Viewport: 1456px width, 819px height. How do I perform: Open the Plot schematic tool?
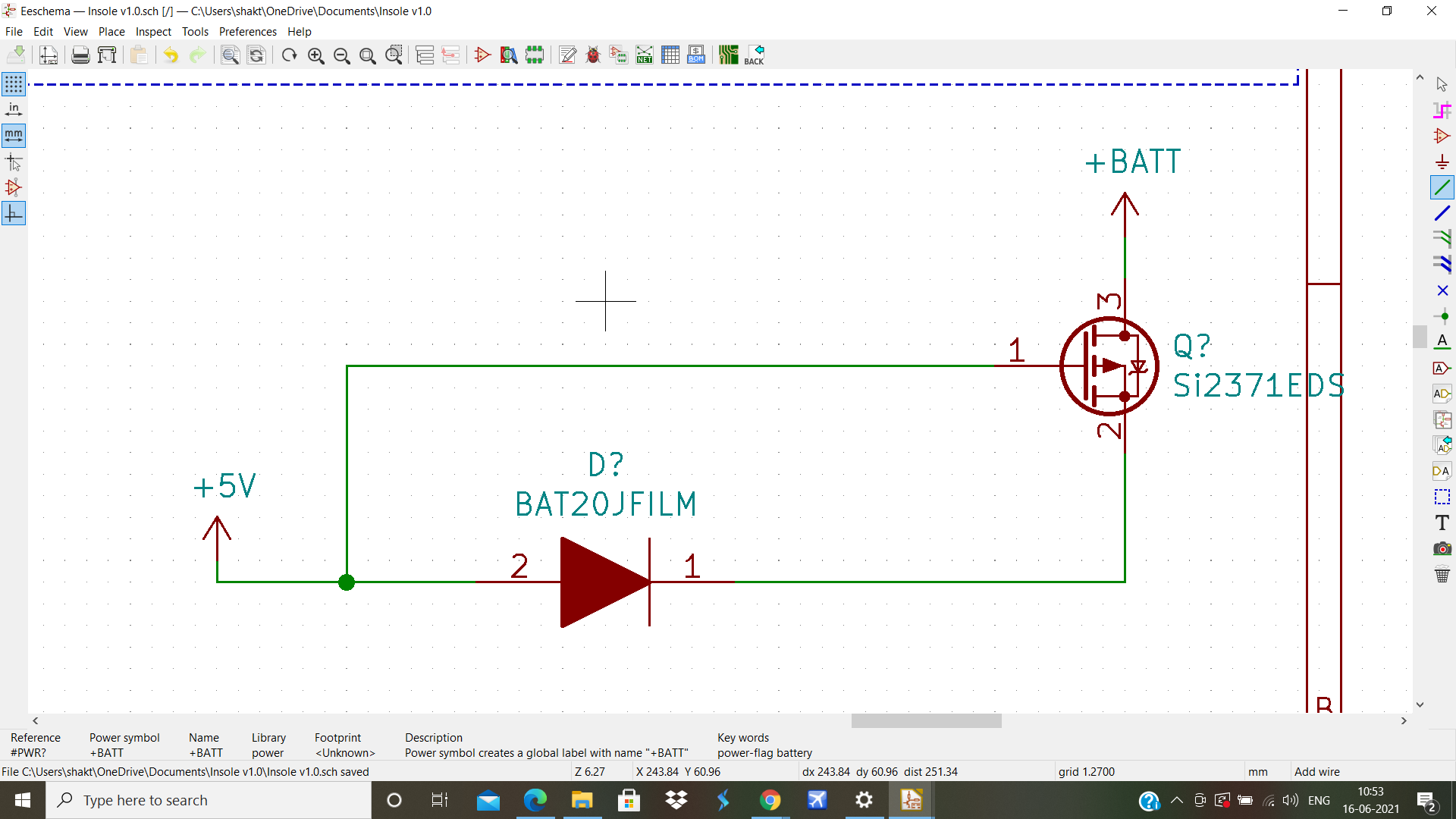(x=108, y=55)
